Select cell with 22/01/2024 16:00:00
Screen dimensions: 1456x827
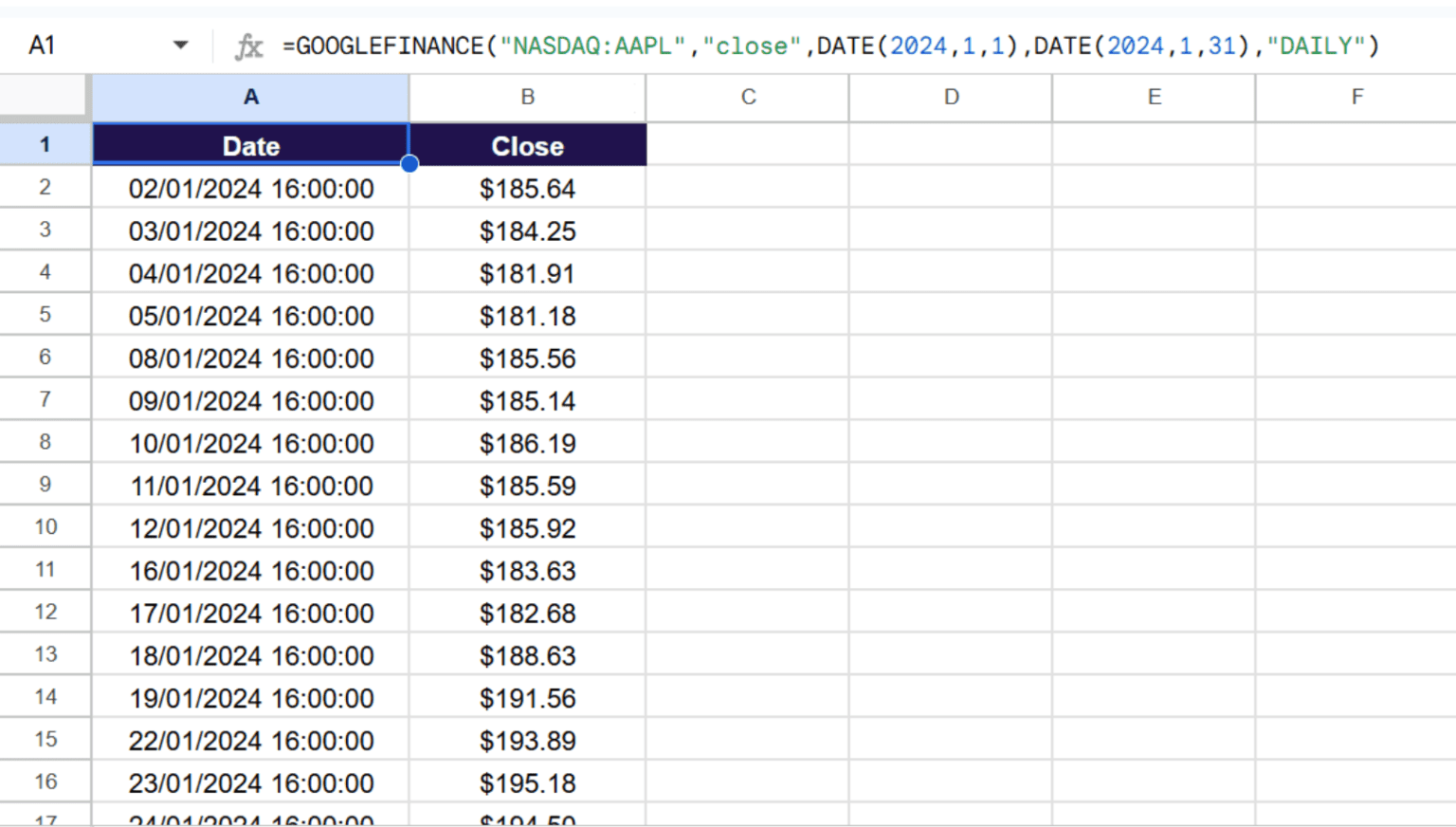click(x=250, y=740)
